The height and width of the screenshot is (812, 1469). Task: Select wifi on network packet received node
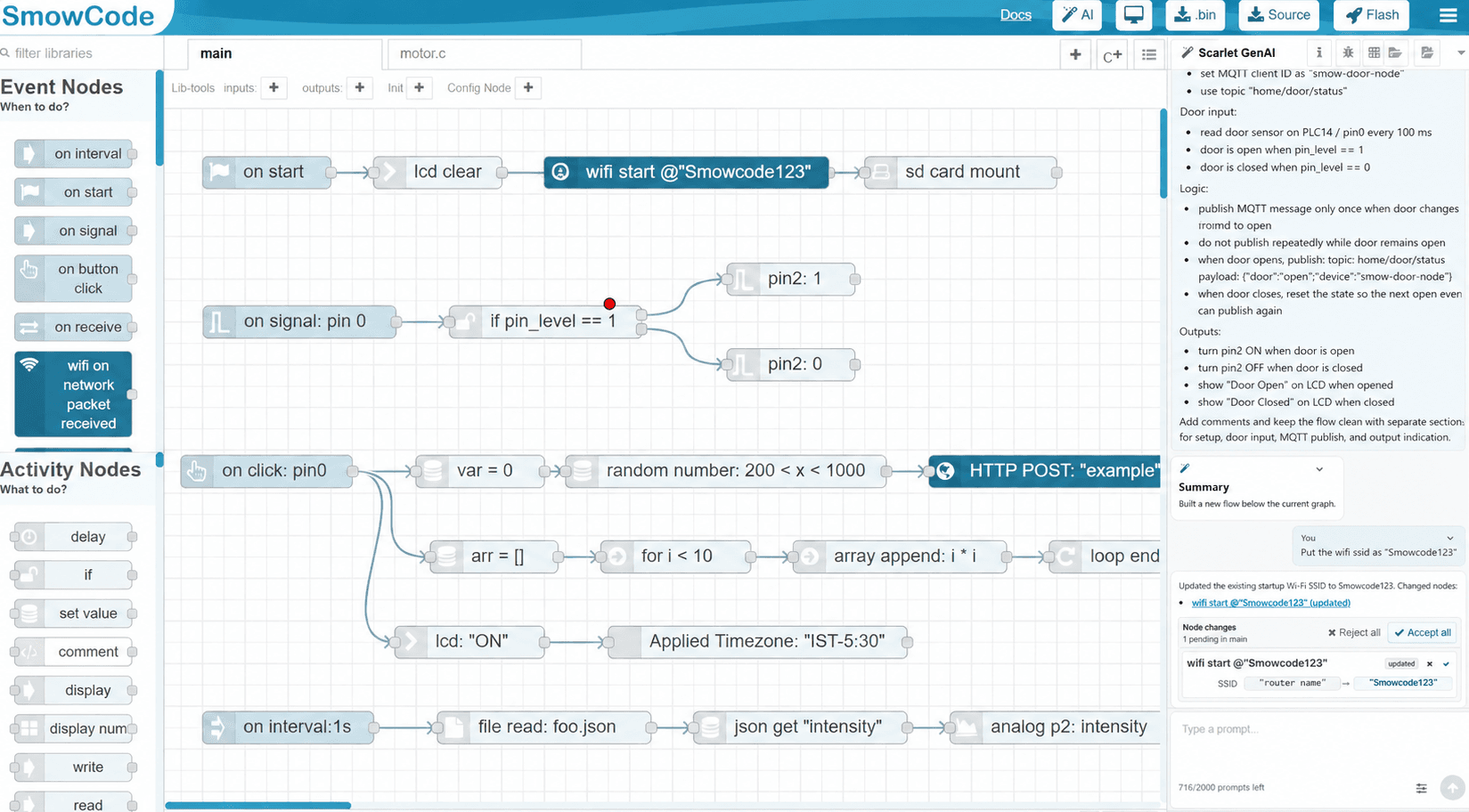tap(75, 394)
